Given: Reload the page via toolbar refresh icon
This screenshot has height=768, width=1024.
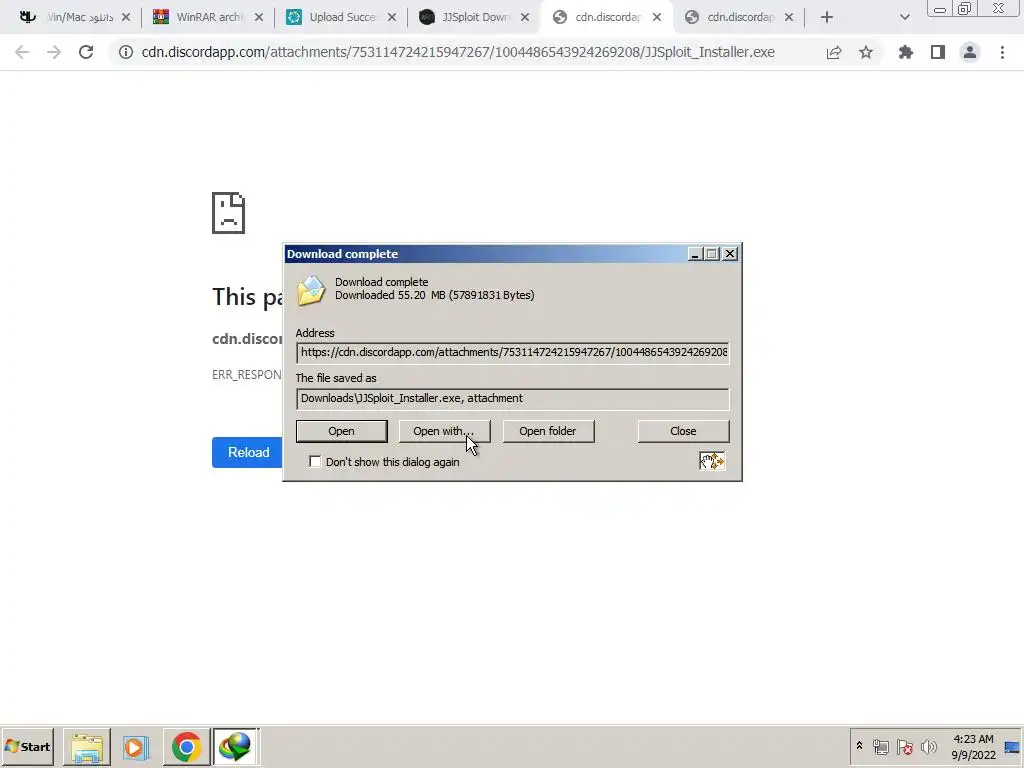Looking at the screenshot, I should [86, 52].
